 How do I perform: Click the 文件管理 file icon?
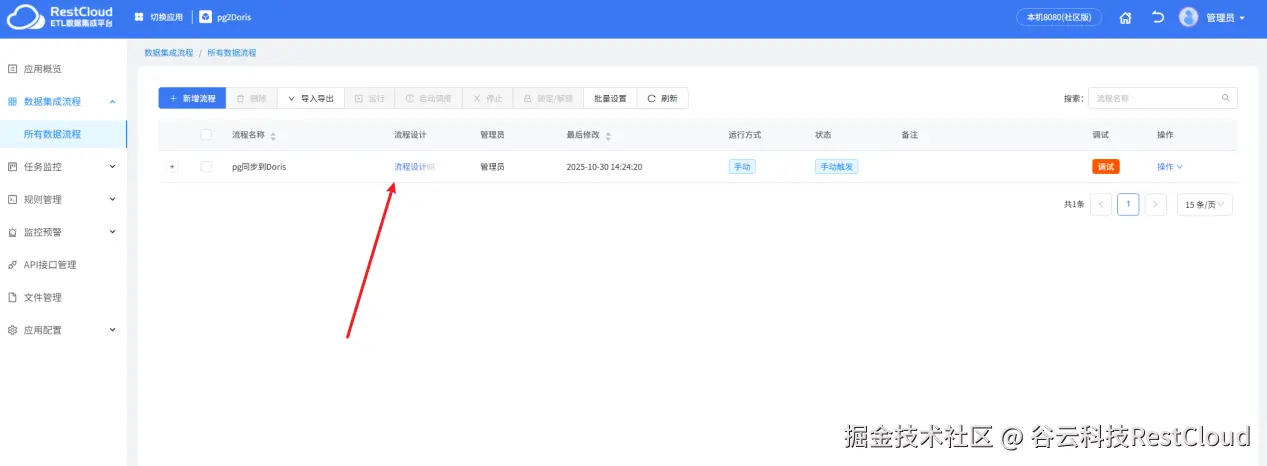(13, 297)
